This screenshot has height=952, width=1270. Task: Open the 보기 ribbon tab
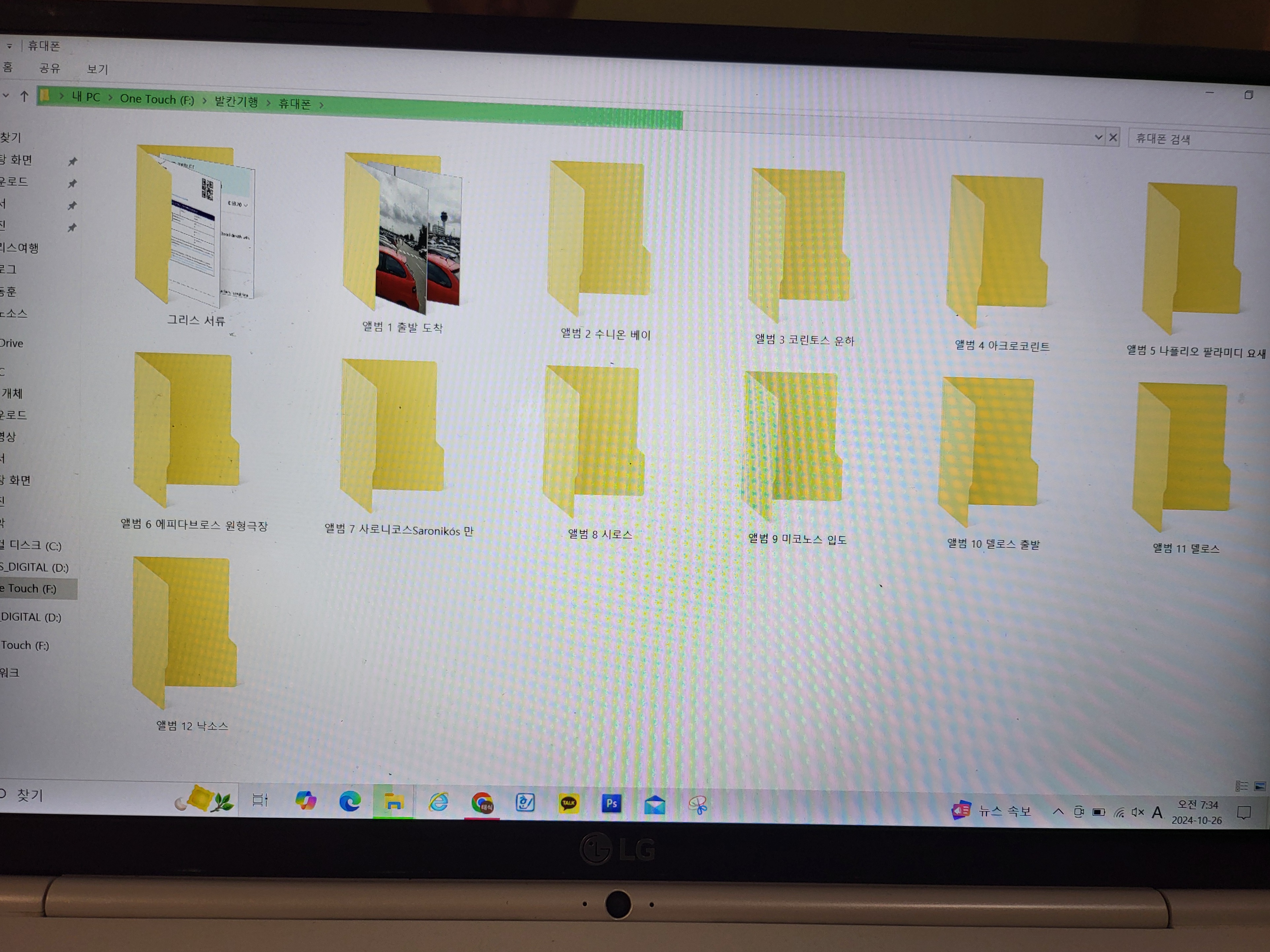(x=97, y=69)
